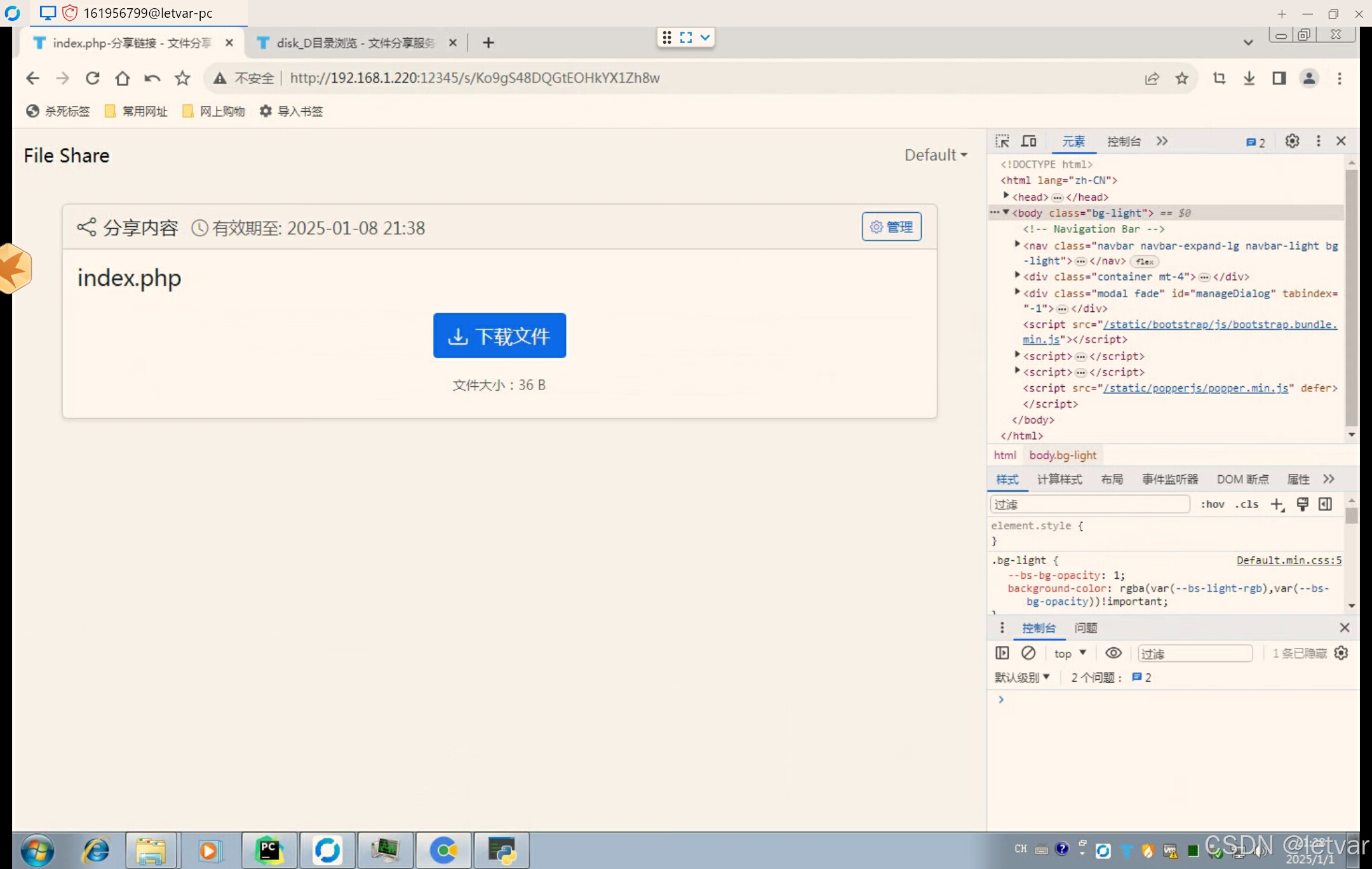Image resolution: width=1372 pixels, height=869 pixels.
Task: Switch to disk_D目录浏览 browser tab
Action: (356, 43)
